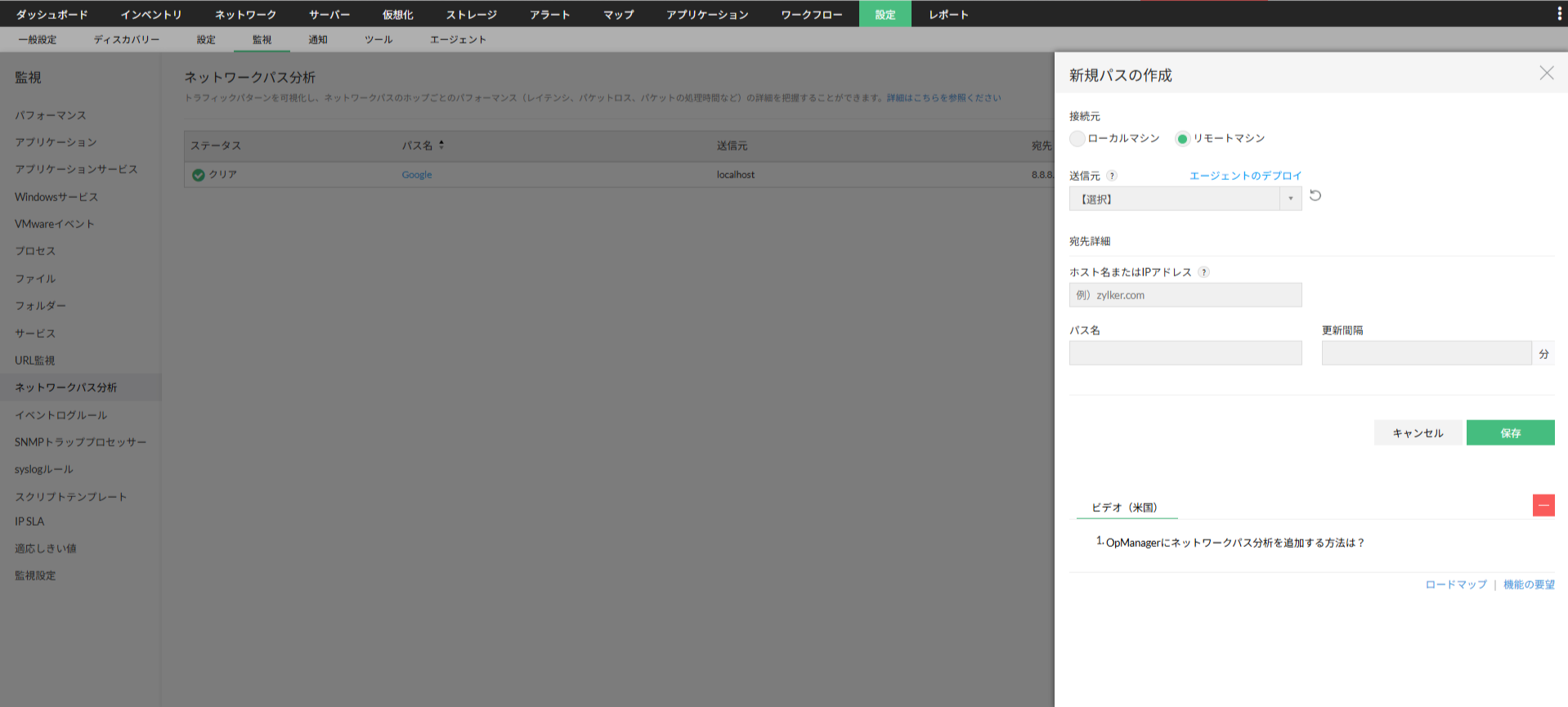Open ワークフロー in the top menu
The width and height of the screenshot is (1568, 707).
point(812,15)
